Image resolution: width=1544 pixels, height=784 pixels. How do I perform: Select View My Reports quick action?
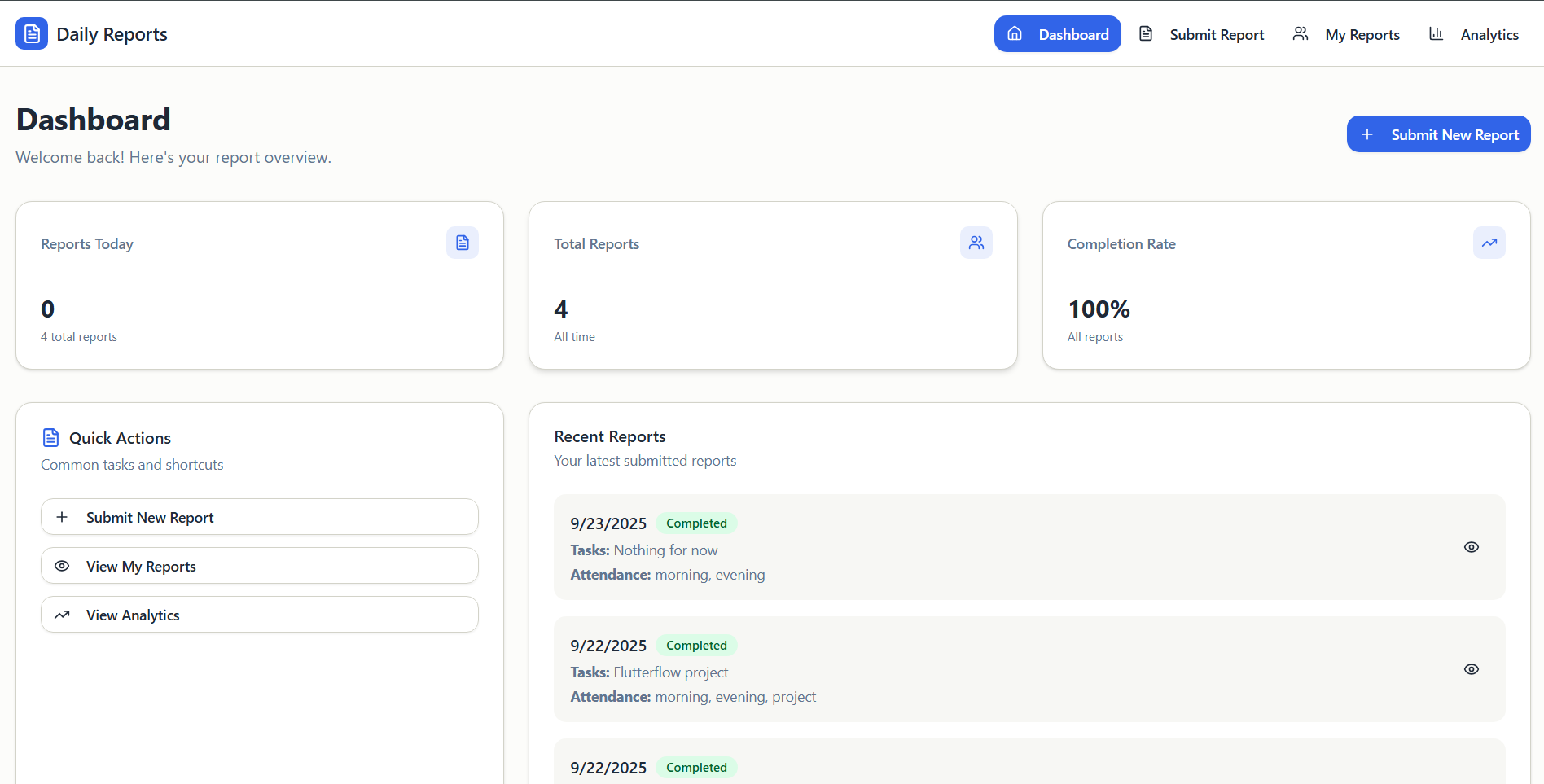point(259,566)
